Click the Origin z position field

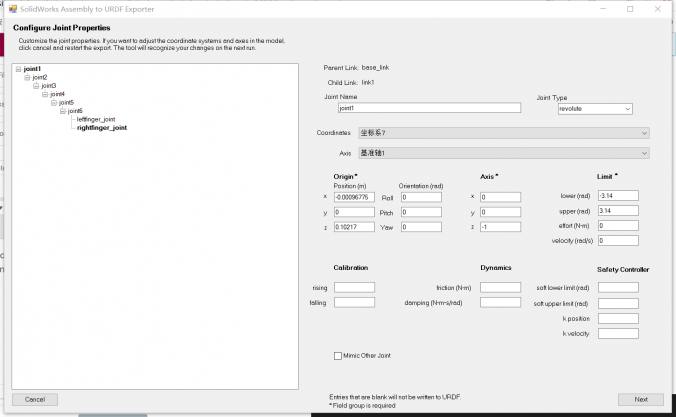(354, 227)
